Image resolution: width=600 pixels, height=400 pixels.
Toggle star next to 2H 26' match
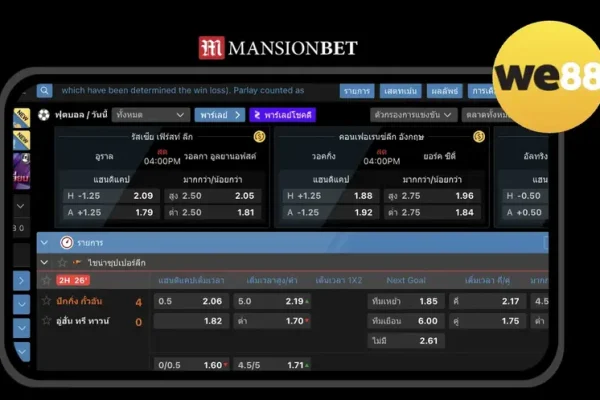[x=46, y=280]
